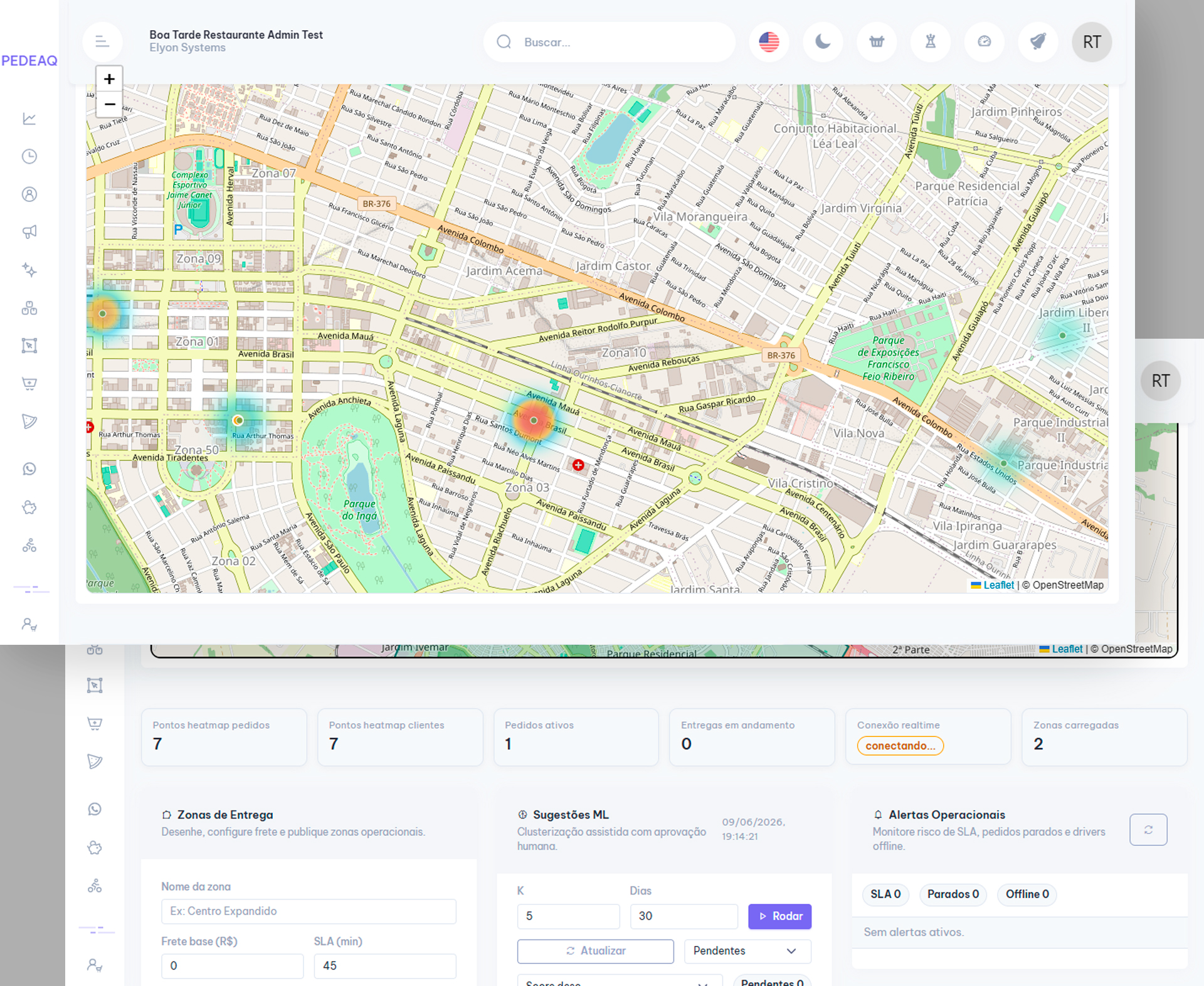Click the Zonas carregadas stat card
This screenshot has height=986, width=1204.
[x=1104, y=737]
